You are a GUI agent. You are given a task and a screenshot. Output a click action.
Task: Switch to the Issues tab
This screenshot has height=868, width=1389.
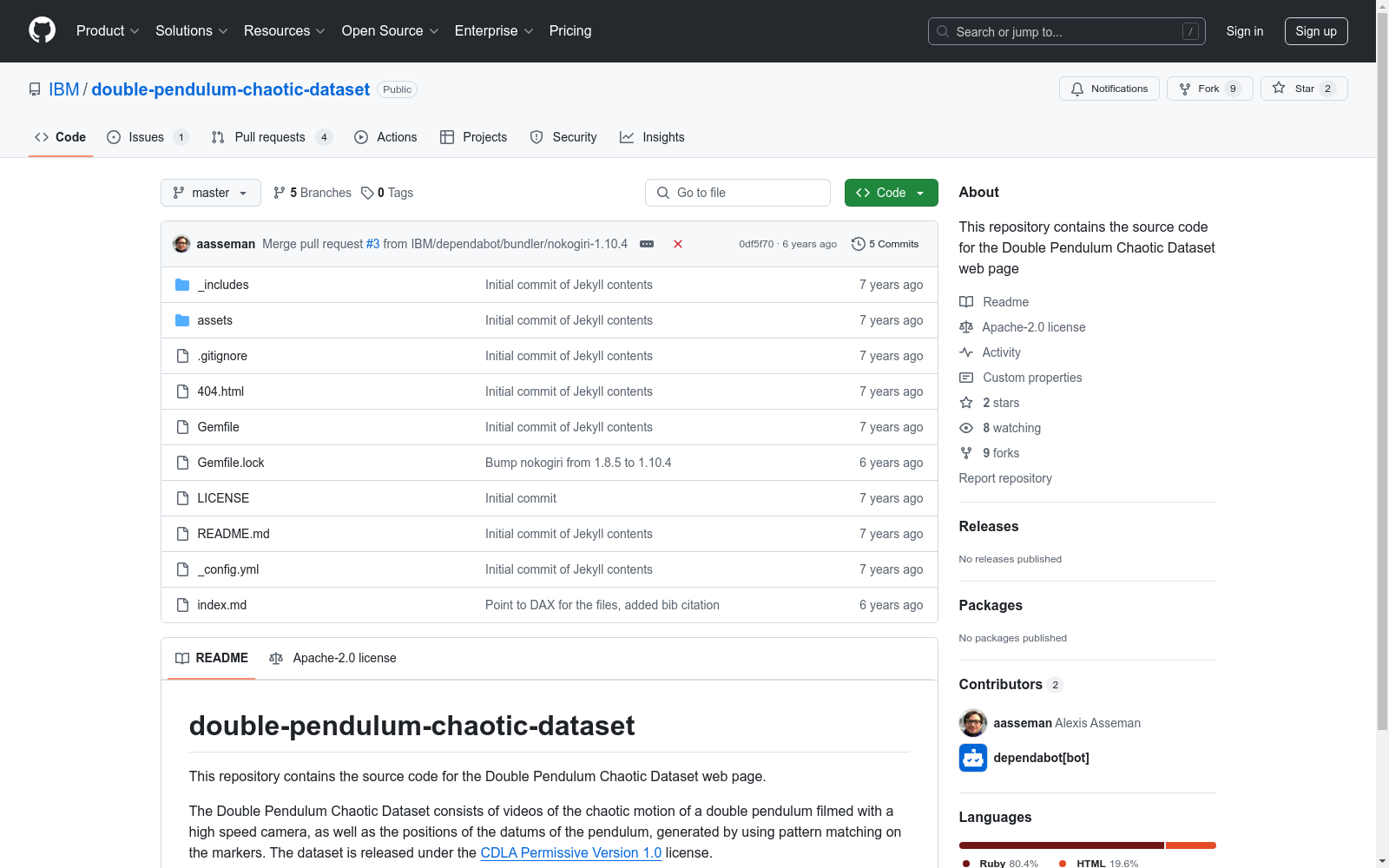[148, 137]
